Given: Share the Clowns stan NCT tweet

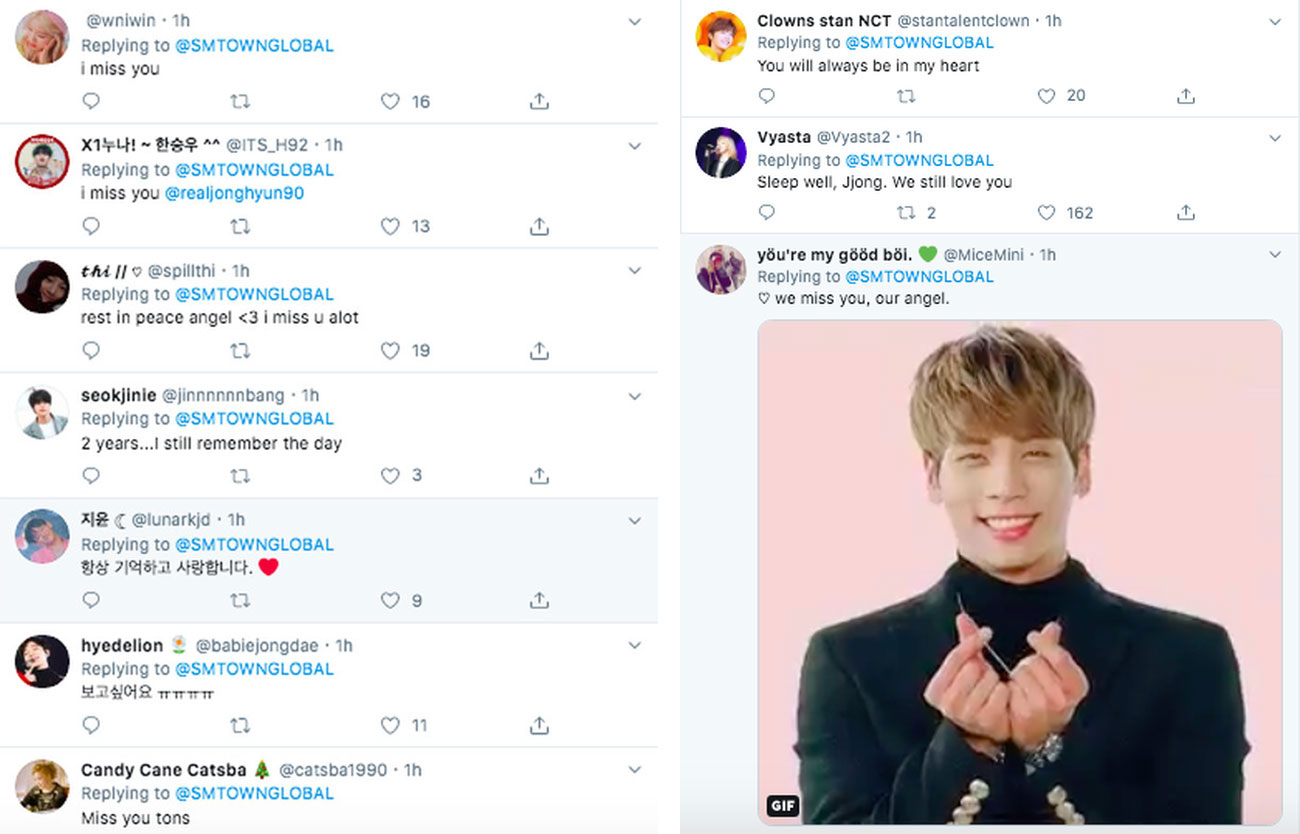Looking at the screenshot, I should click(x=1185, y=96).
